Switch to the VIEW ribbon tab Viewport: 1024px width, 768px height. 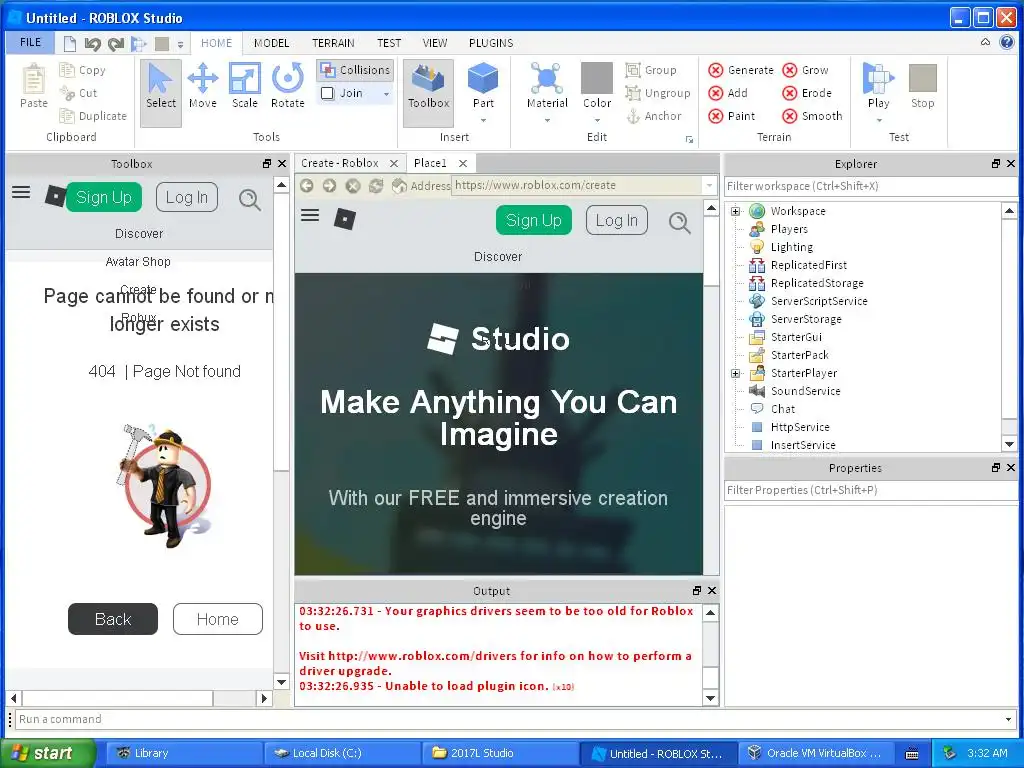click(434, 43)
